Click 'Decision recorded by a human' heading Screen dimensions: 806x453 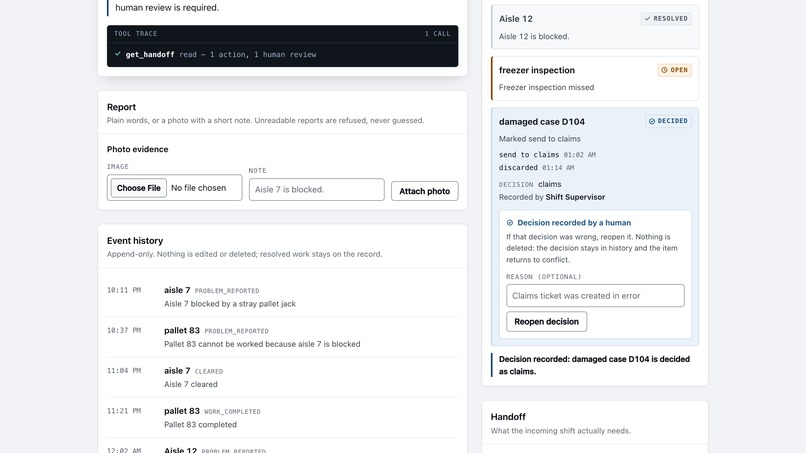[x=574, y=223]
